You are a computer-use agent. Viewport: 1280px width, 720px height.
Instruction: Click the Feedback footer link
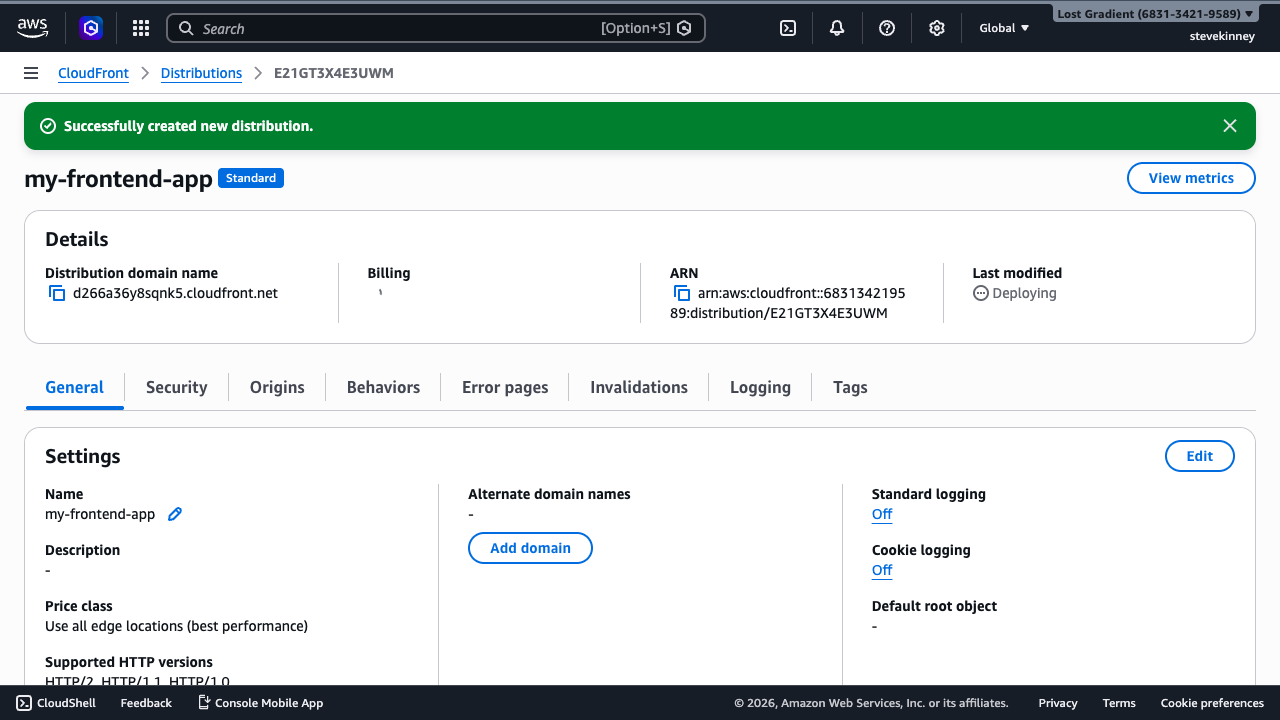click(146, 703)
